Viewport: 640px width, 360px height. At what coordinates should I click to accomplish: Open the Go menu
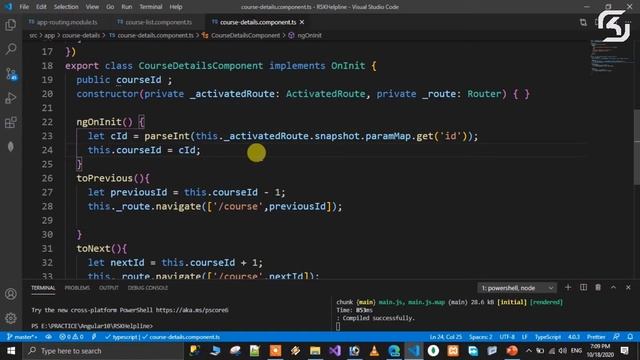point(110,7)
